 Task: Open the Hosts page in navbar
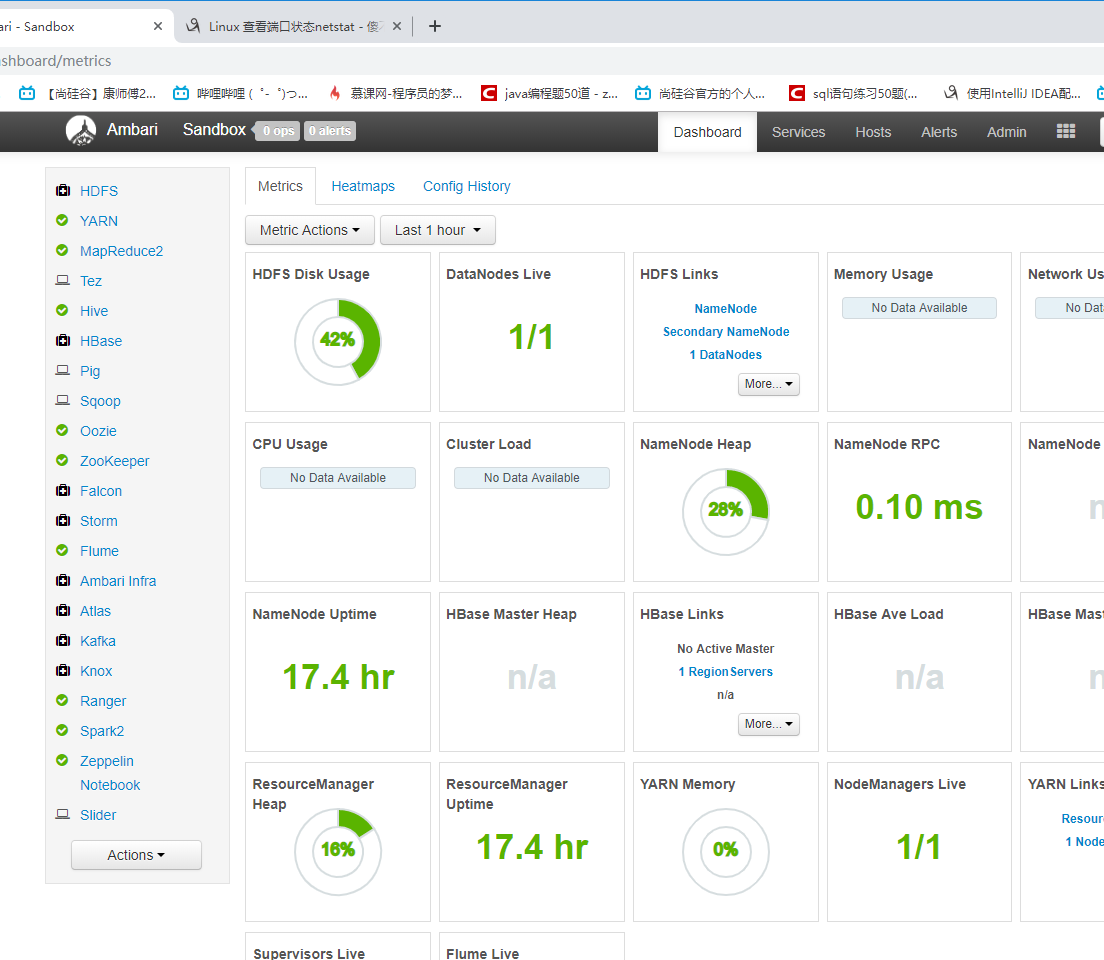click(873, 132)
